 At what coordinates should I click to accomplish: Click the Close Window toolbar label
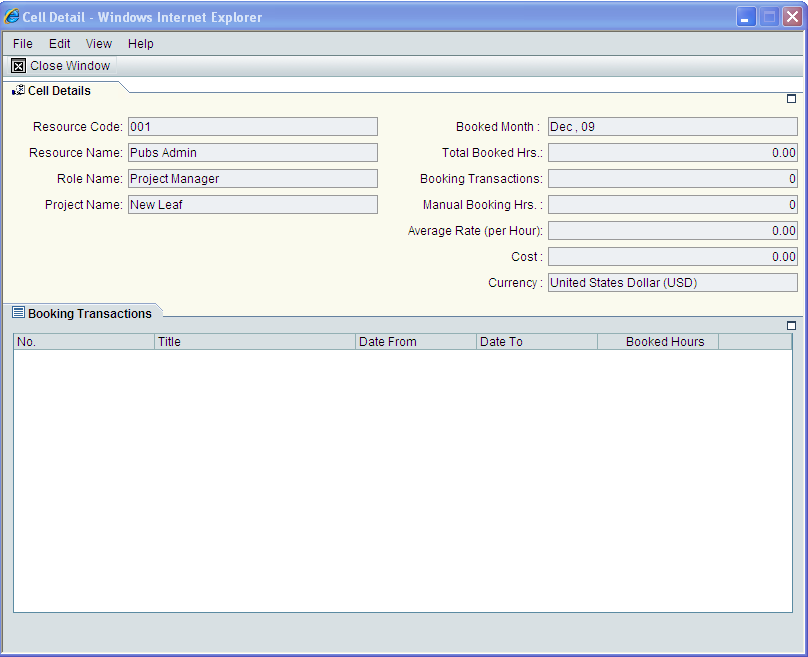(70, 65)
